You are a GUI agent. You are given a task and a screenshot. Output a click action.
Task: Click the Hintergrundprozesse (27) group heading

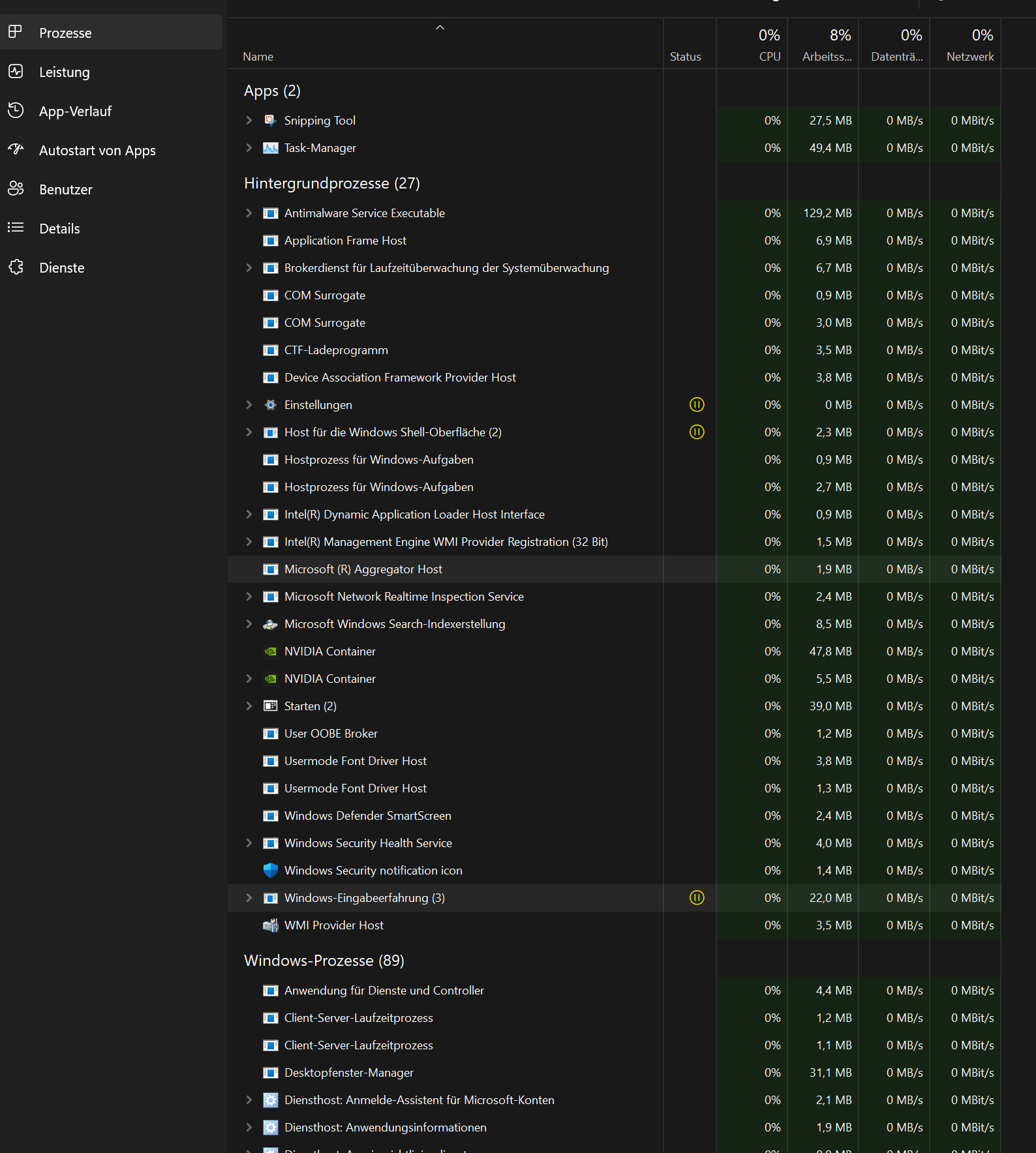(332, 183)
